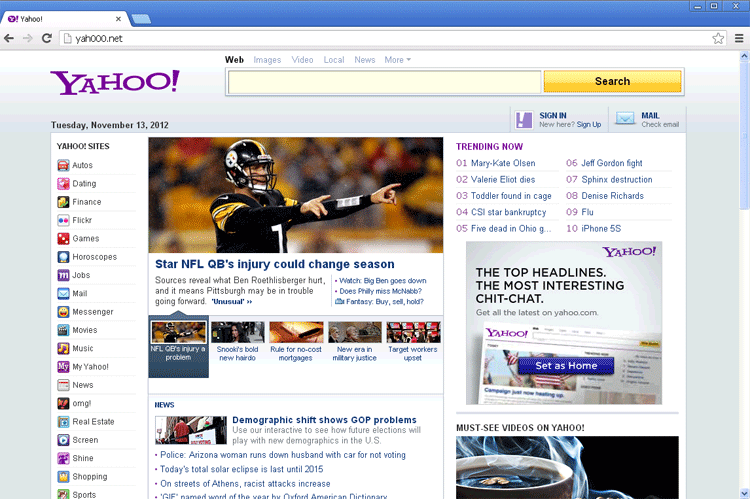Switch to the Images search tab

pos(267,60)
